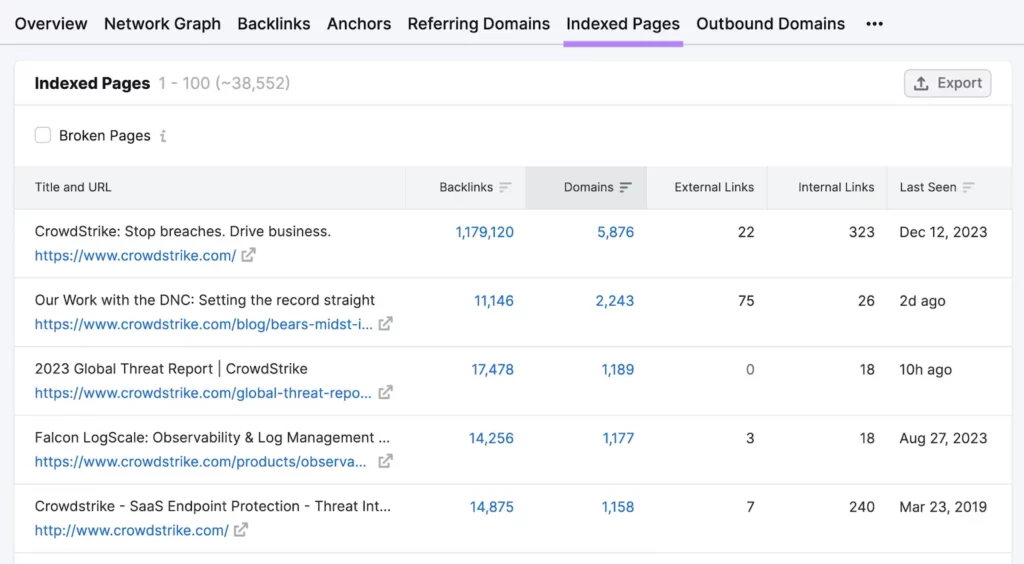Click the '2d ago' last seen cell

(922, 301)
